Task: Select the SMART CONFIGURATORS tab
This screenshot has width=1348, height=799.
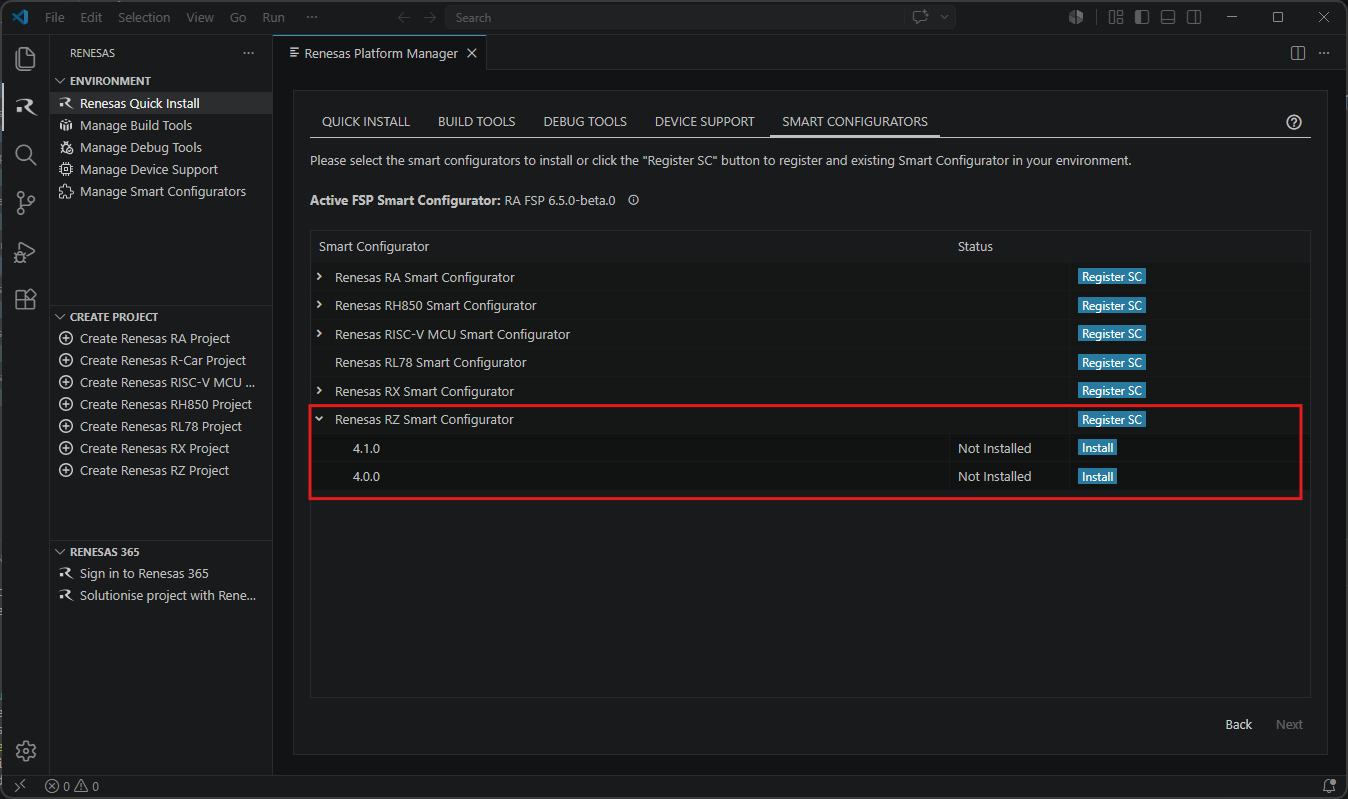Action: click(x=855, y=121)
